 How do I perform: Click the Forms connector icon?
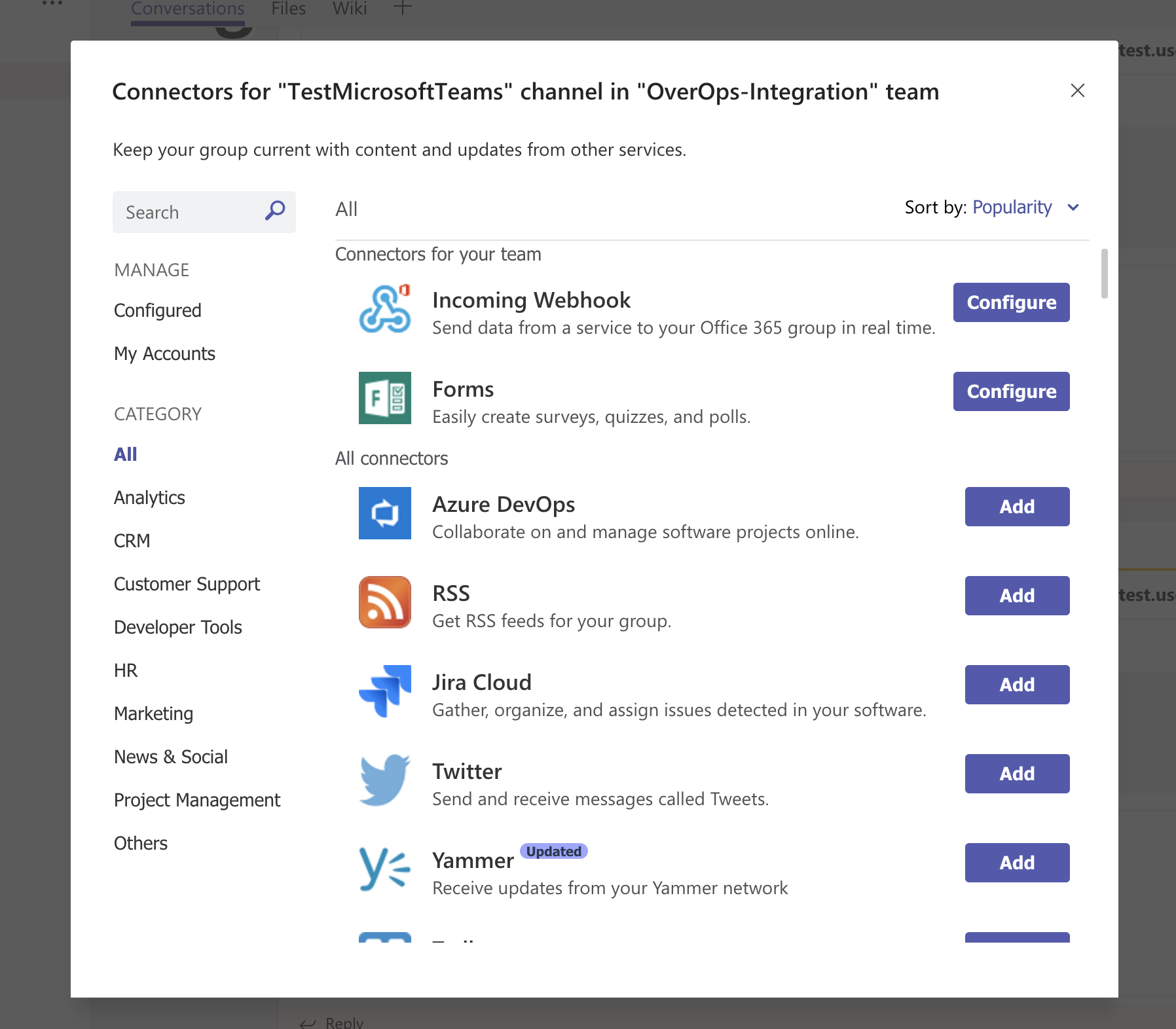(x=385, y=398)
